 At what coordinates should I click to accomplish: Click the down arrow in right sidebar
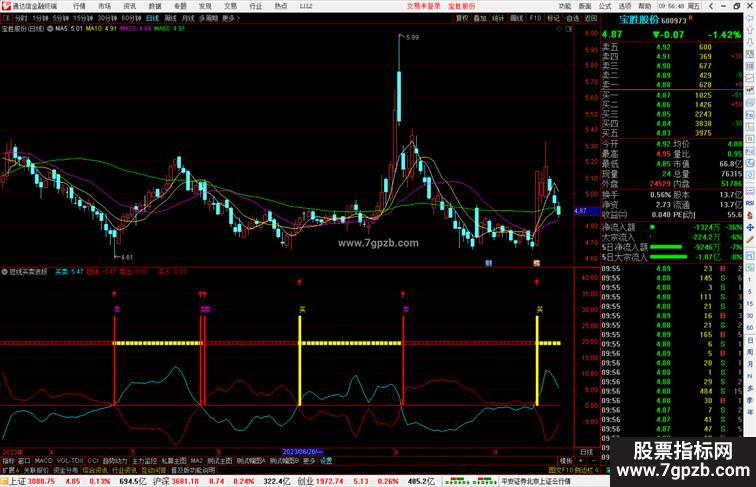pos(750,42)
